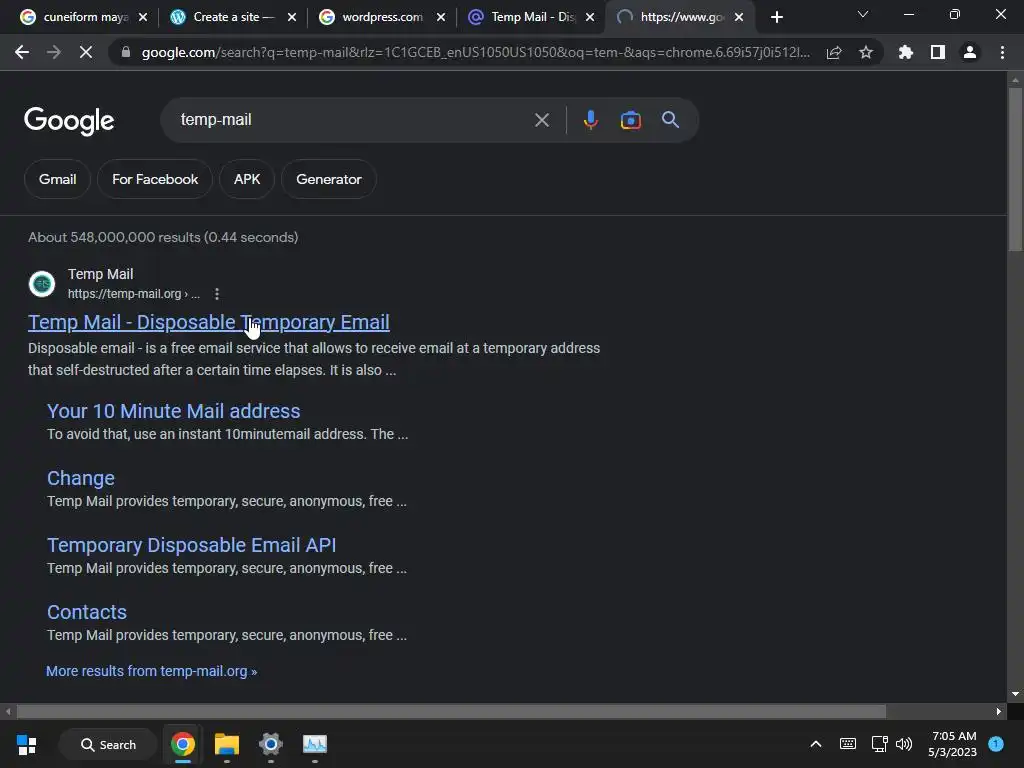Open the Contacts sitelink
This screenshot has width=1024, height=768.
[87, 612]
